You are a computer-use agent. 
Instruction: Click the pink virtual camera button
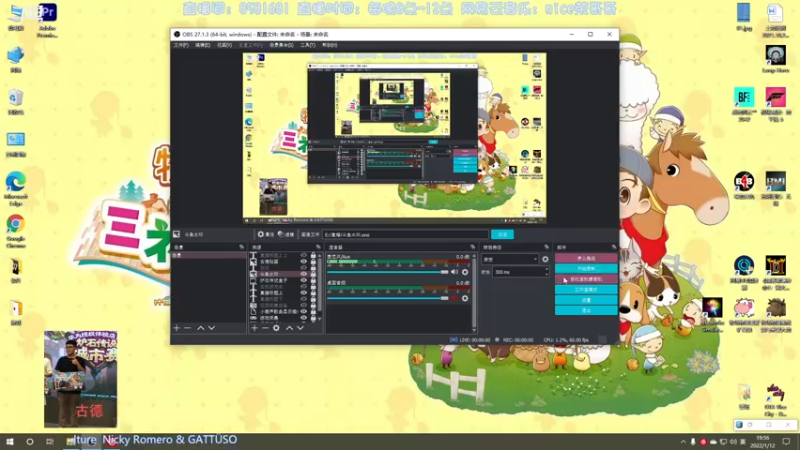[586, 279]
